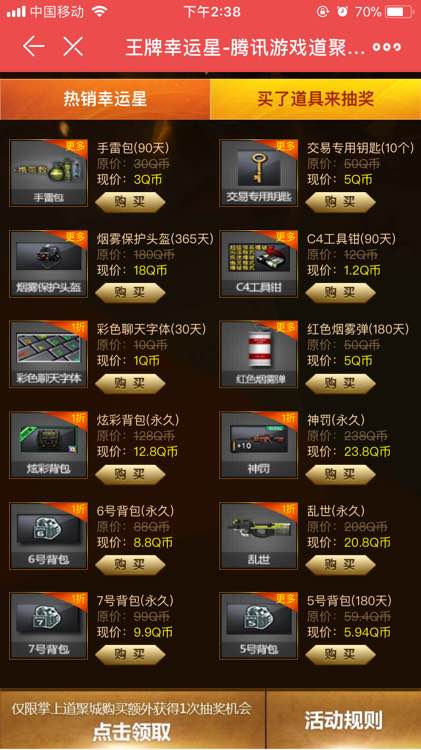The height and width of the screenshot is (750, 421).
Task: Switch to 热销幸运星 tab
Action: [105, 99]
